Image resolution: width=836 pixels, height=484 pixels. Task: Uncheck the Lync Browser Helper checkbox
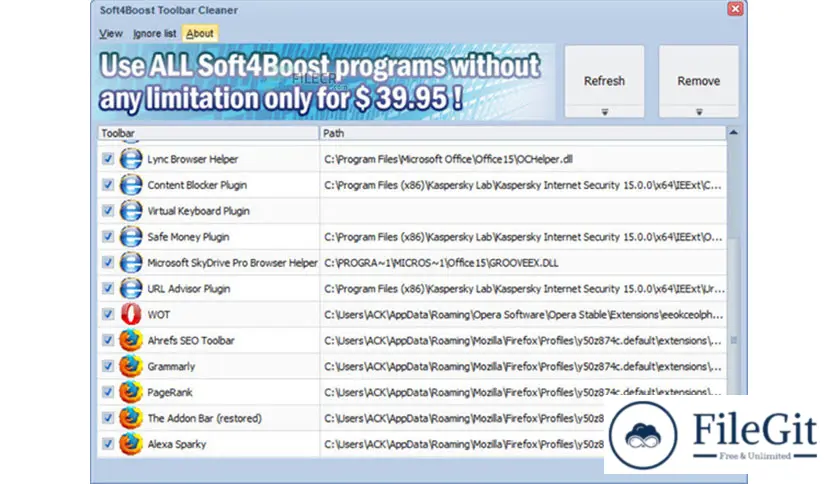tap(108, 159)
